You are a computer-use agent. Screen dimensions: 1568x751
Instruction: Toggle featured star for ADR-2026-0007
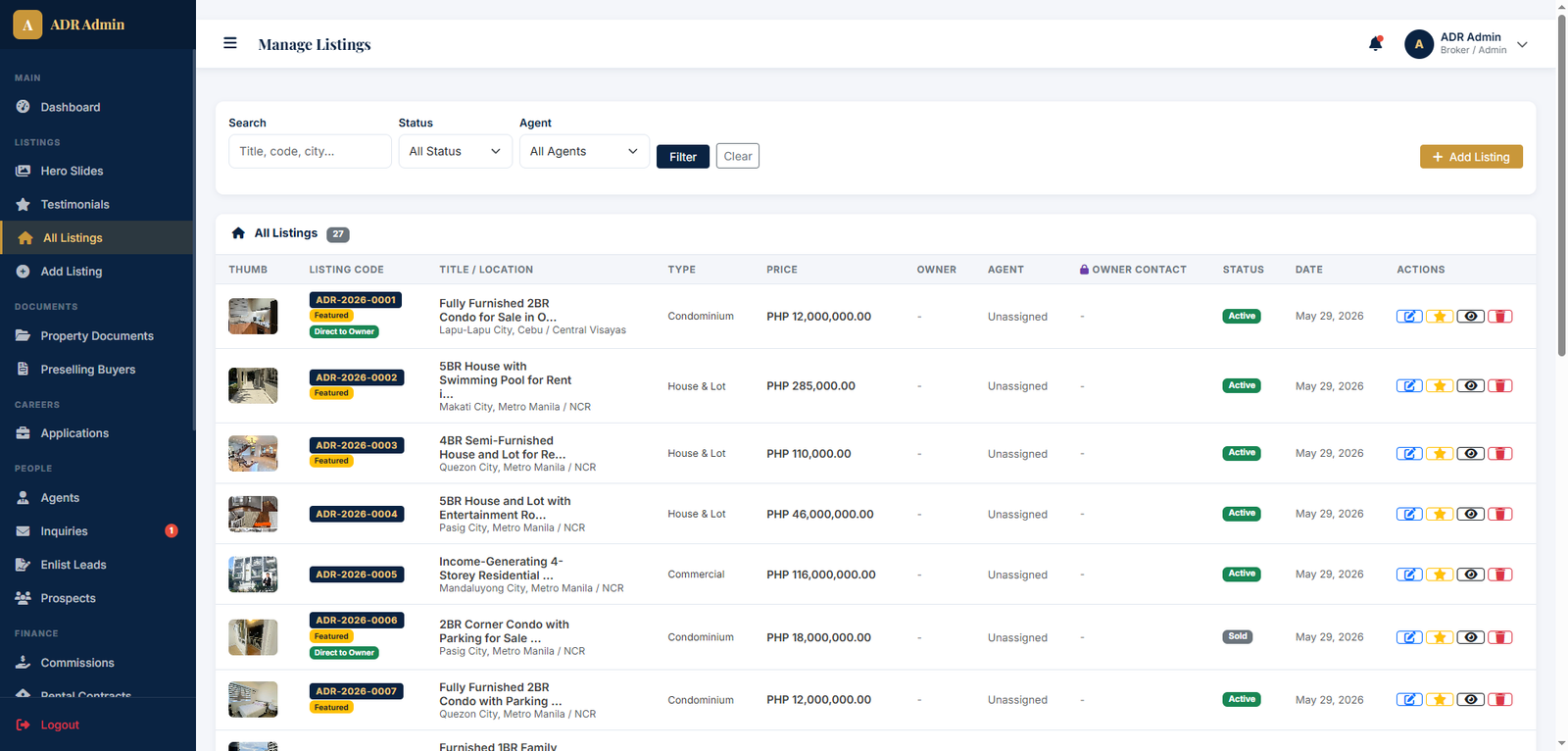click(1440, 700)
